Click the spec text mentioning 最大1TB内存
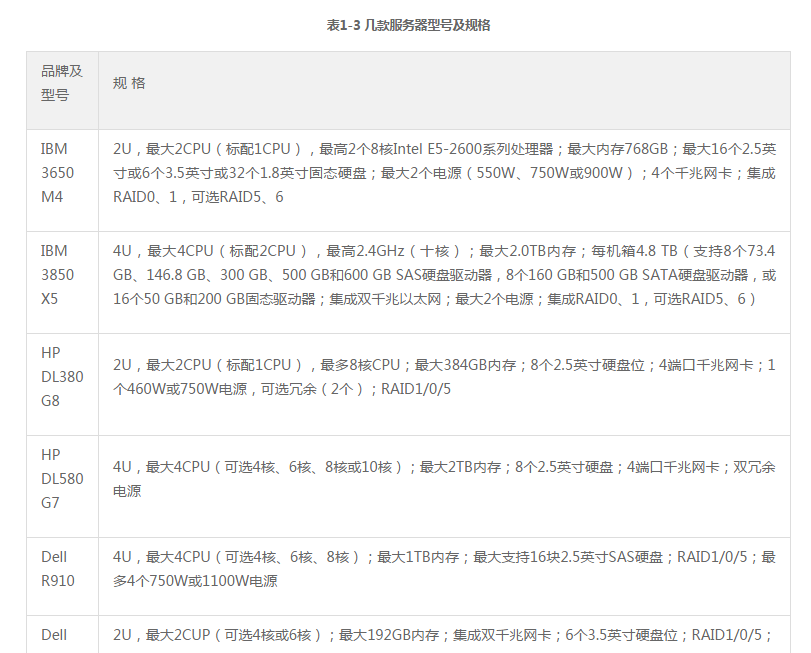The height and width of the screenshot is (653, 811). 444,569
